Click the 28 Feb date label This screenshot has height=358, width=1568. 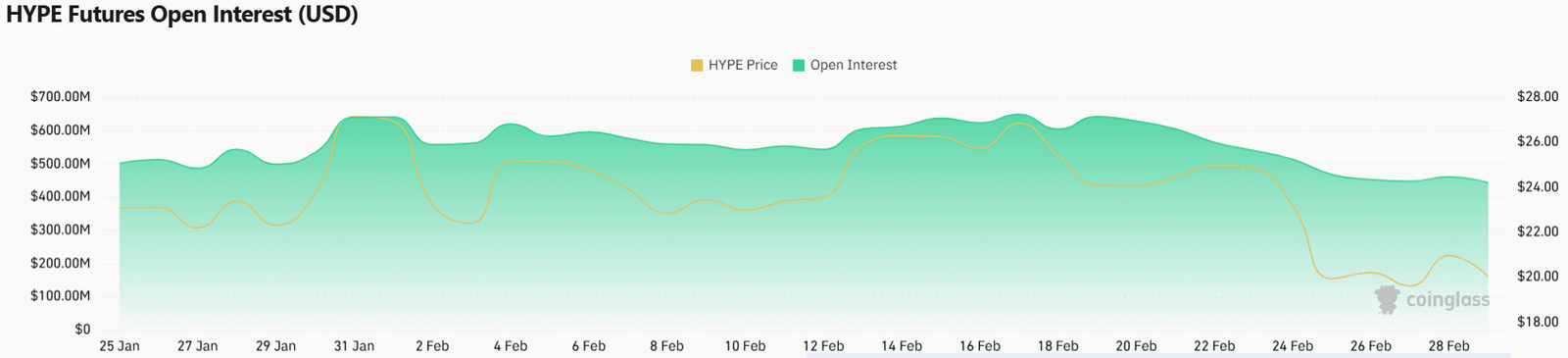1449,346
